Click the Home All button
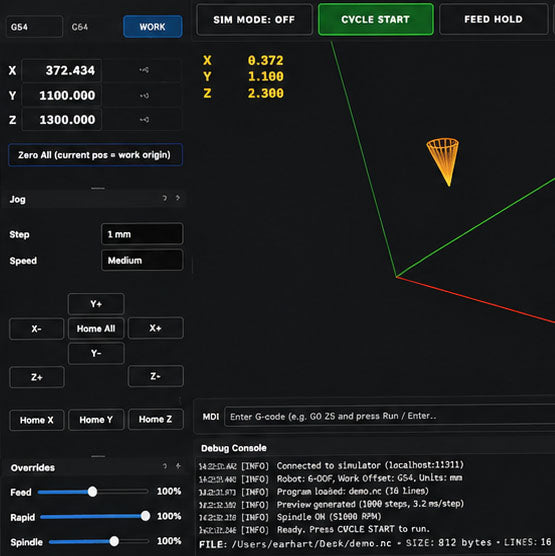This screenshot has width=555, height=556. coord(96,329)
